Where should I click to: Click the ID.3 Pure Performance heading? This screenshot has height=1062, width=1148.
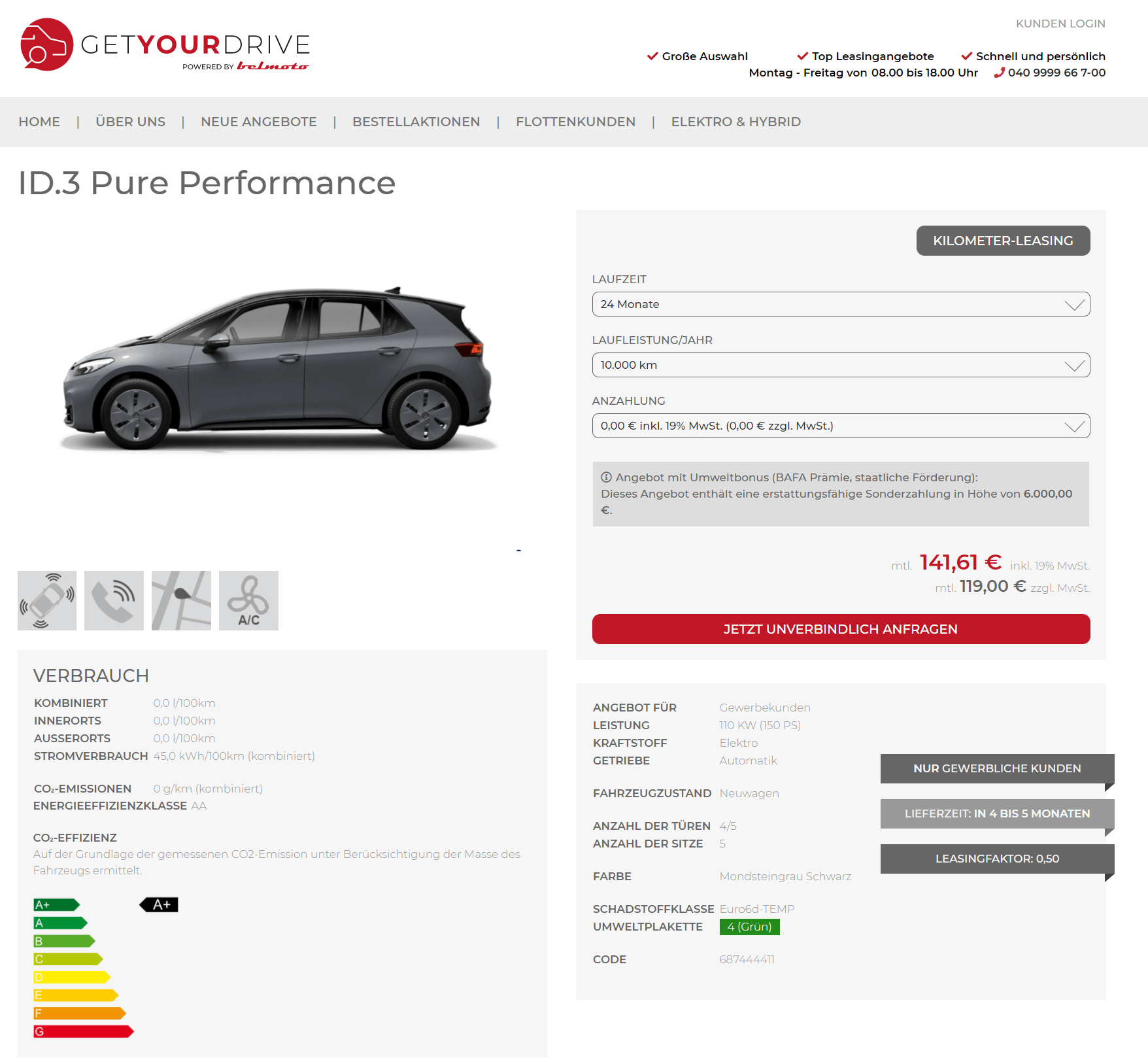pyautogui.click(x=207, y=182)
